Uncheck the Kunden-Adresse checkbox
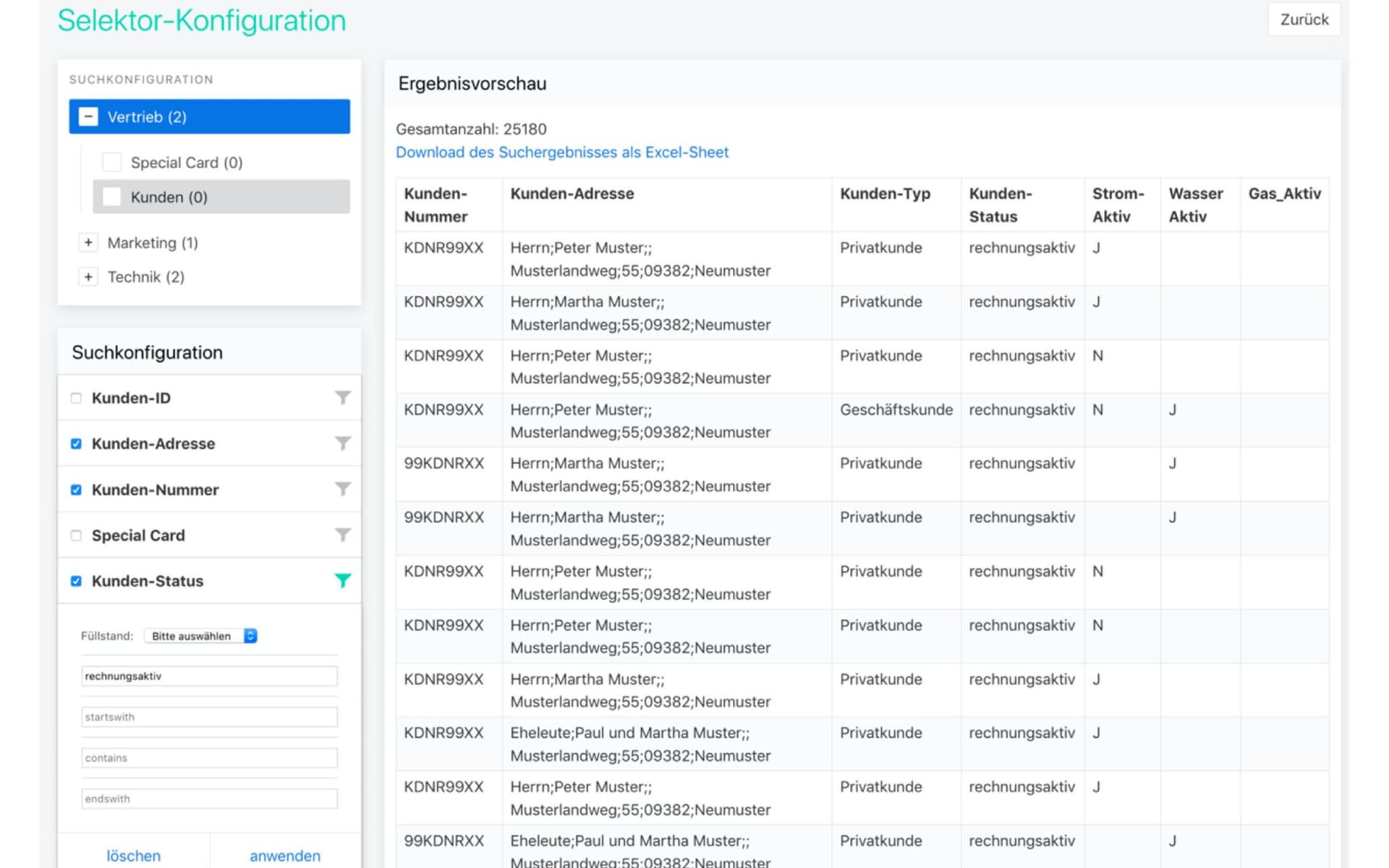 coord(76,443)
